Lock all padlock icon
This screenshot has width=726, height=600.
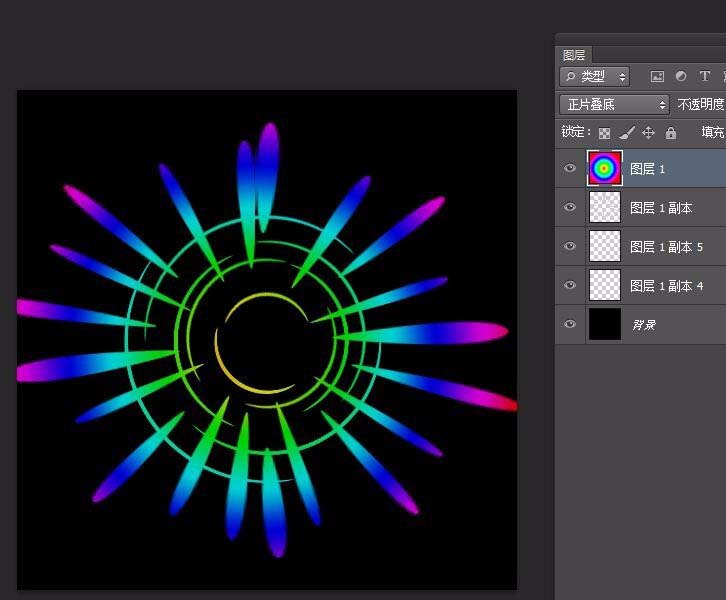pos(670,133)
